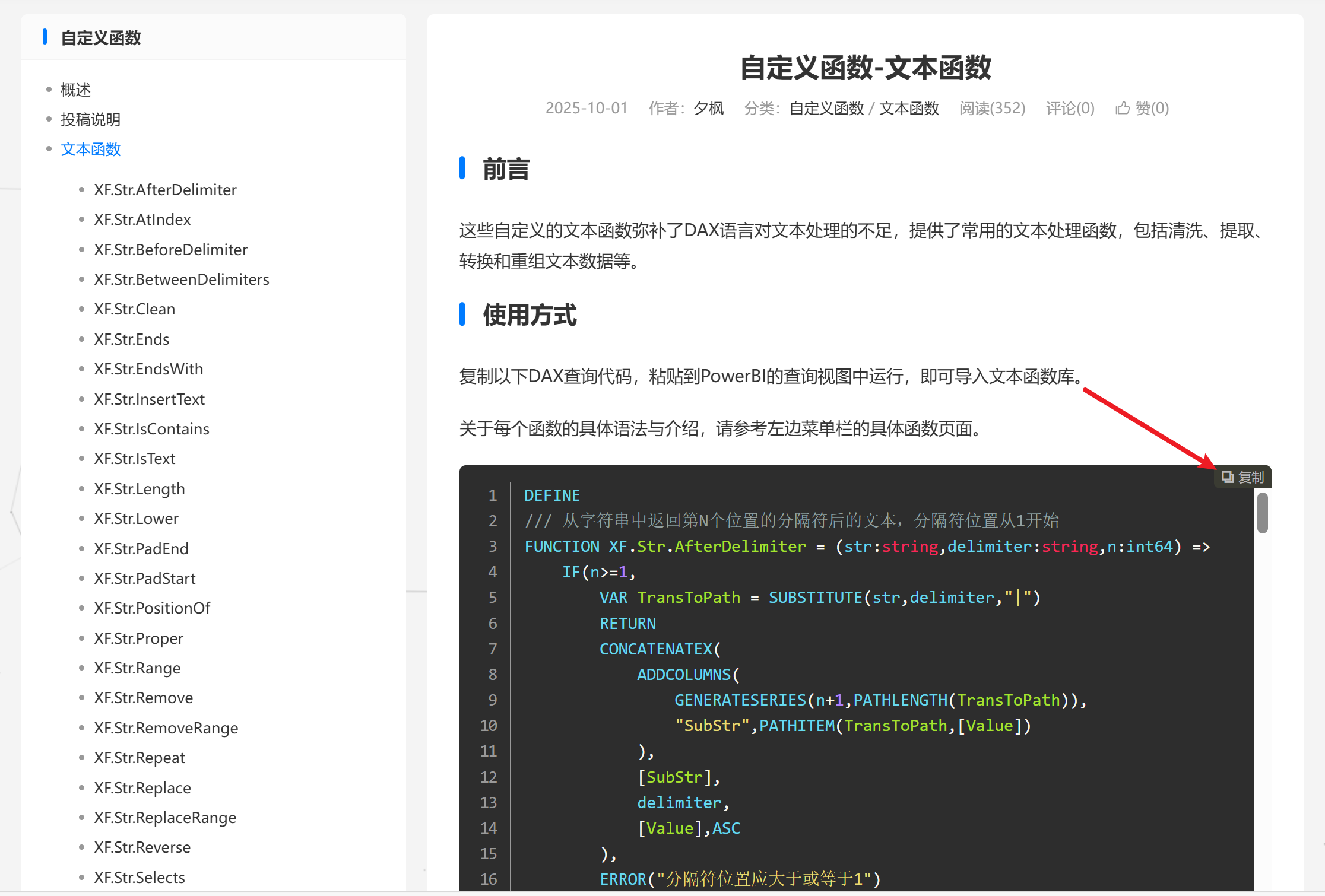This screenshot has height=896, width=1325.
Task: Open XF.Str.Reverse function page
Action: coord(142,847)
